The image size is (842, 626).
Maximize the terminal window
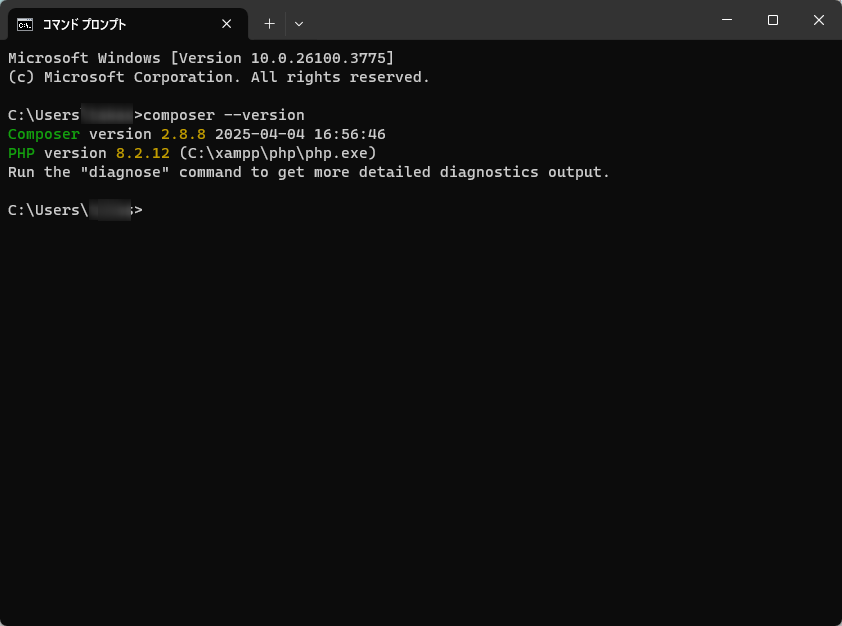coord(773,20)
